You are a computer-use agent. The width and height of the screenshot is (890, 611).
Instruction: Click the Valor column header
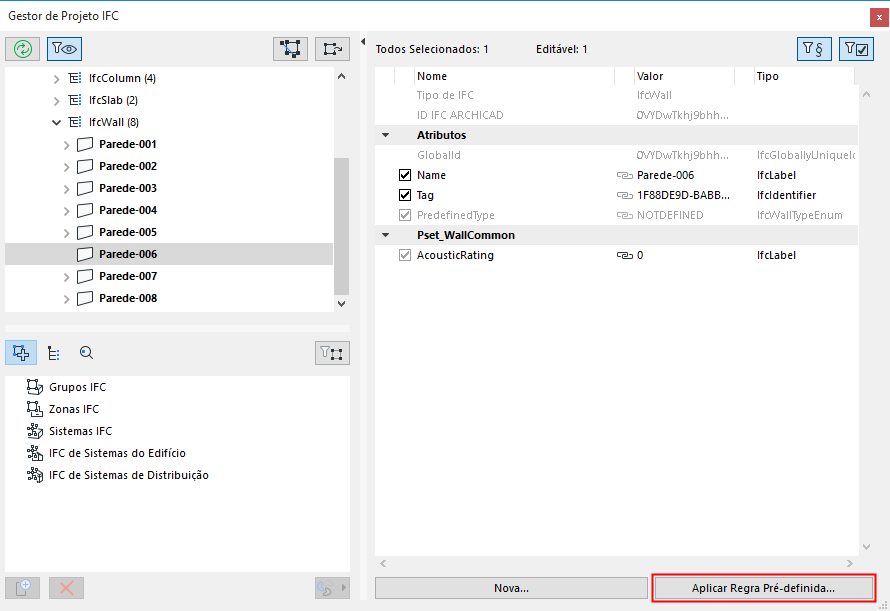click(x=650, y=76)
